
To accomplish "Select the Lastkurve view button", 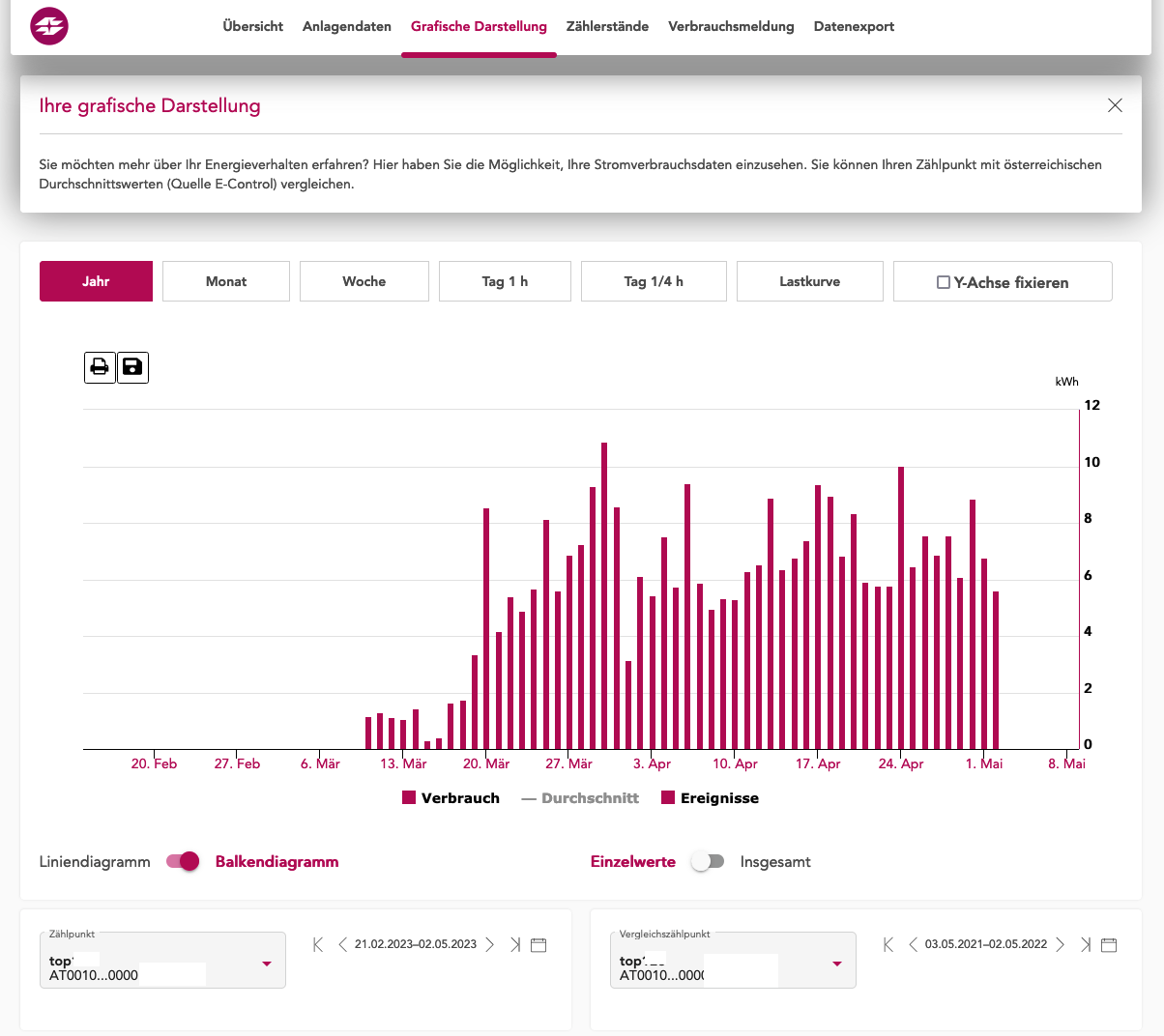I will 809,281.
